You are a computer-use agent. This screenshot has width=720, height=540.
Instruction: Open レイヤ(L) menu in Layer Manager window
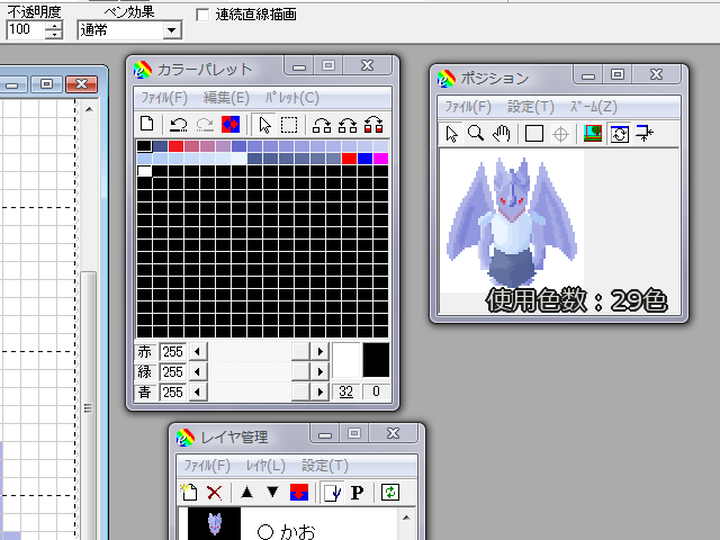(265, 466)
